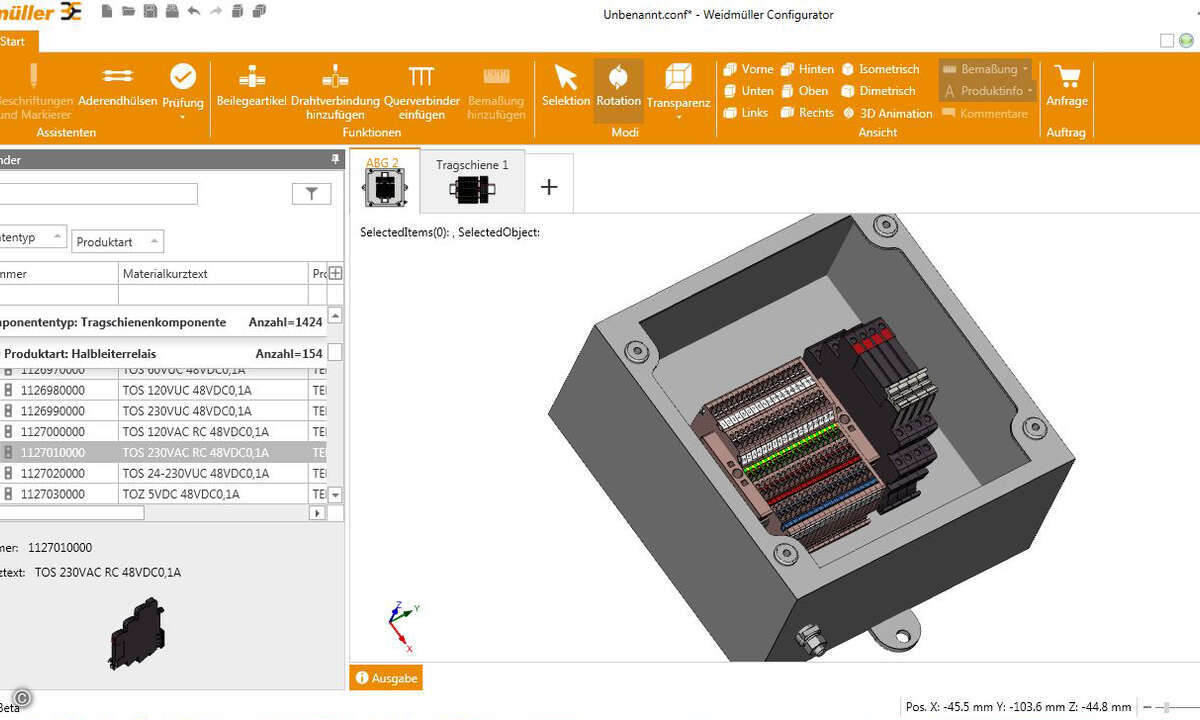
Task: Switch to the Tragschiene 1 tab
Action: [x=472, y=182]
